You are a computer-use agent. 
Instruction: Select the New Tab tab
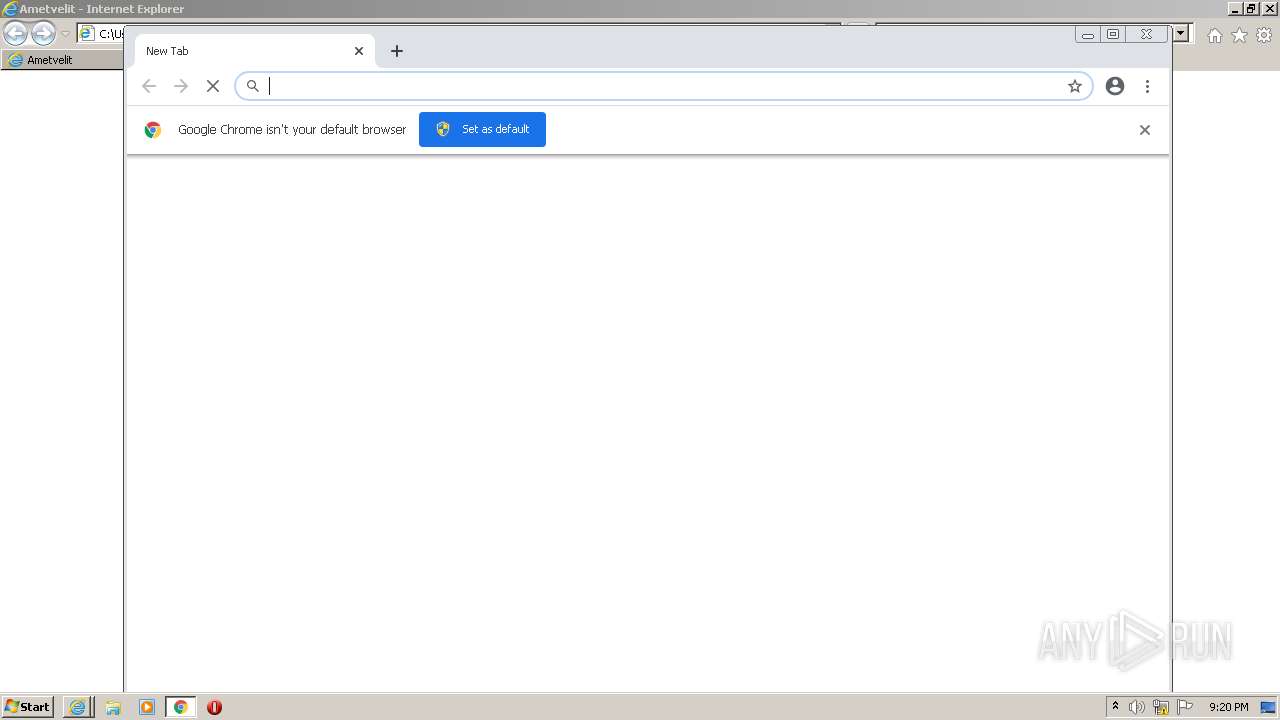pos(255,51)
